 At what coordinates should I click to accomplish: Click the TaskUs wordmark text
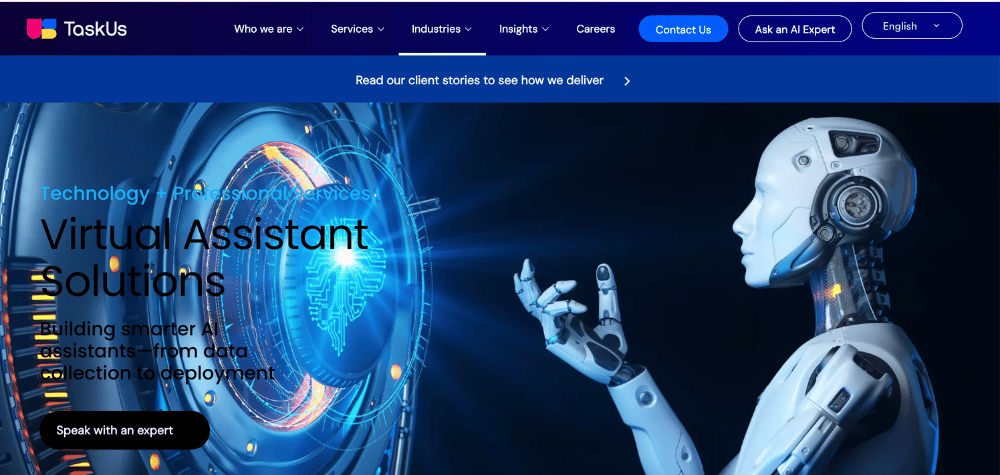(x=95, y=29)
